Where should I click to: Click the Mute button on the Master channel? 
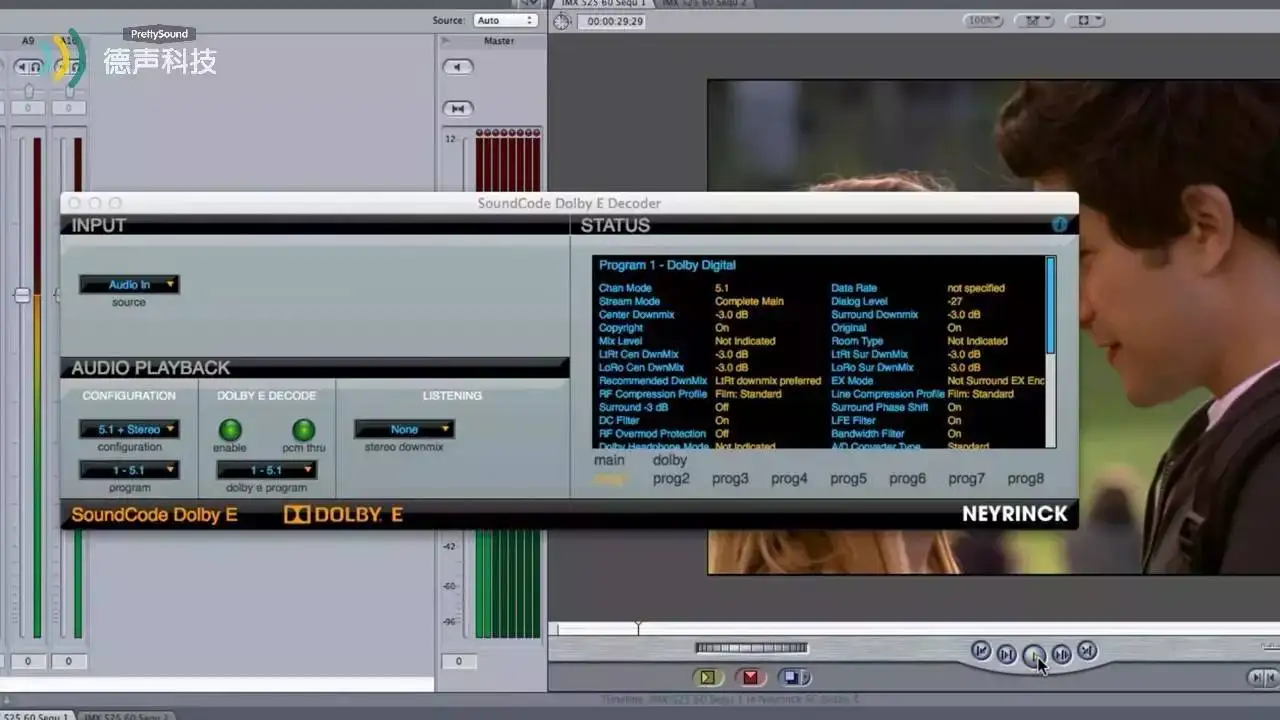tap(457, 67)
